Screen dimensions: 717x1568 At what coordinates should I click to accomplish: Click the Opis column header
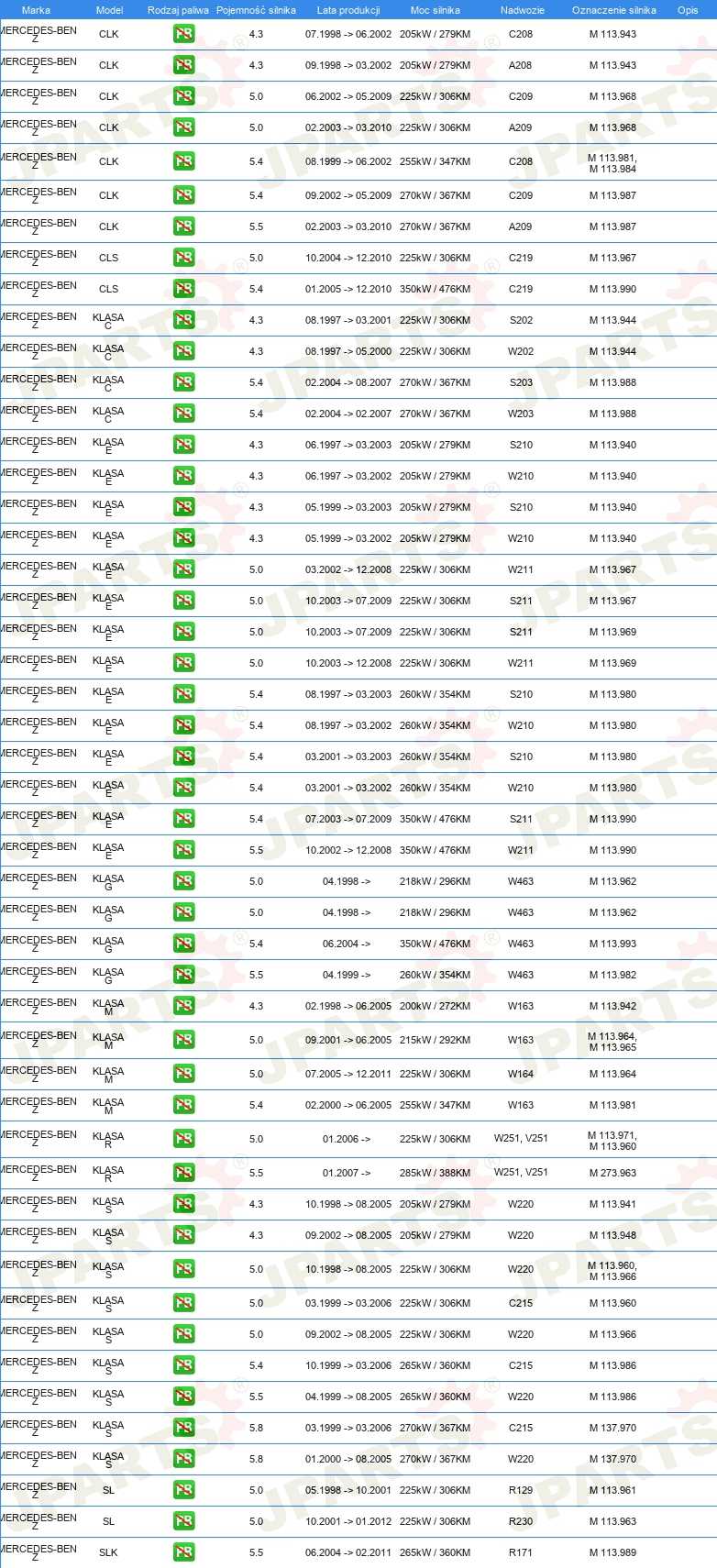pyautogui.click(x=688, y=10)
